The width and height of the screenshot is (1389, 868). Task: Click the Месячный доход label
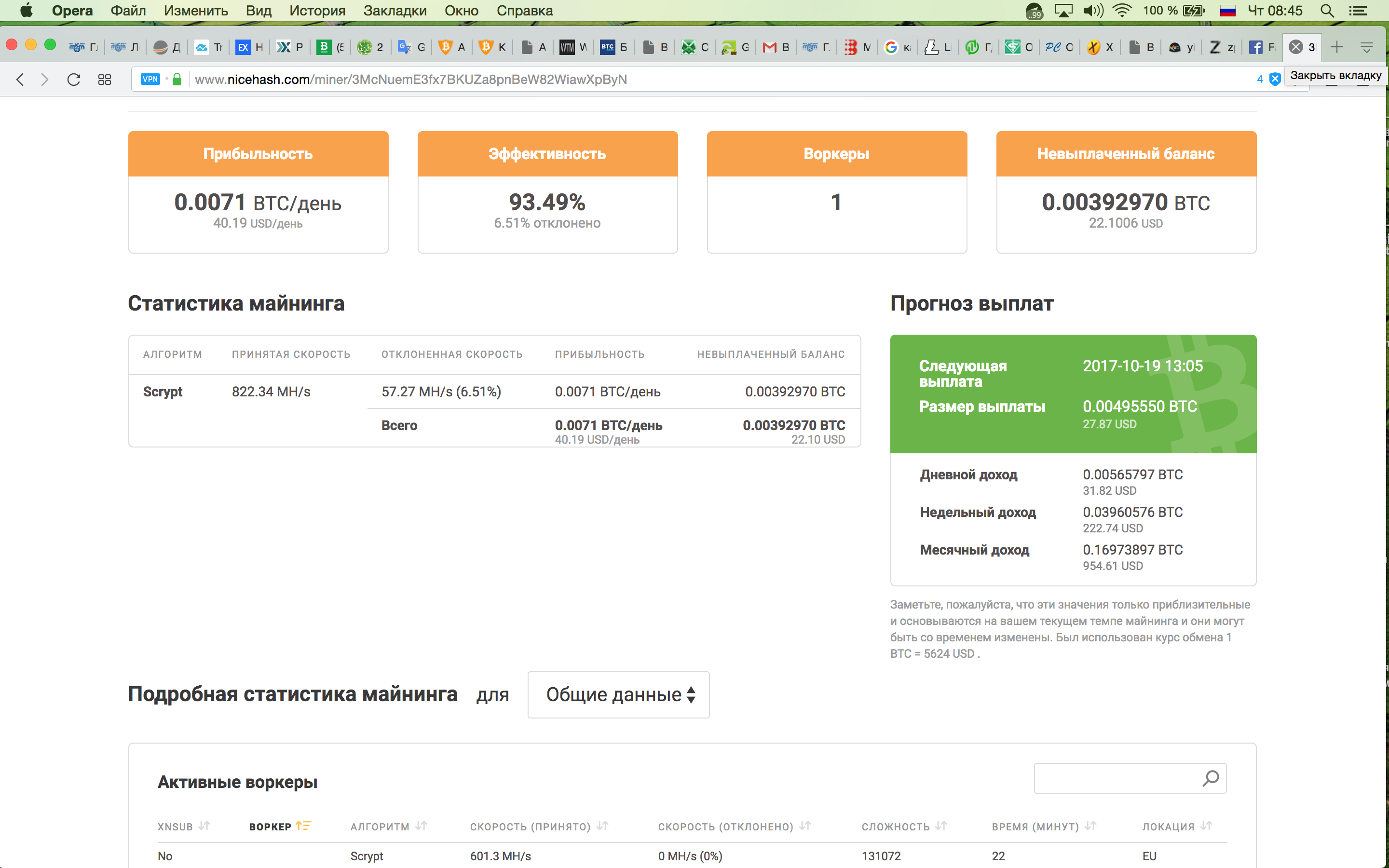tap(975, 550)
